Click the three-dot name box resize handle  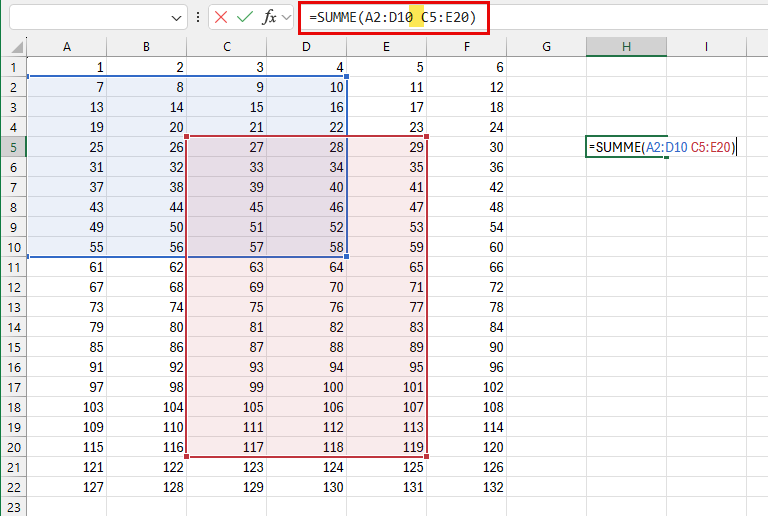(x=199, y=17)
